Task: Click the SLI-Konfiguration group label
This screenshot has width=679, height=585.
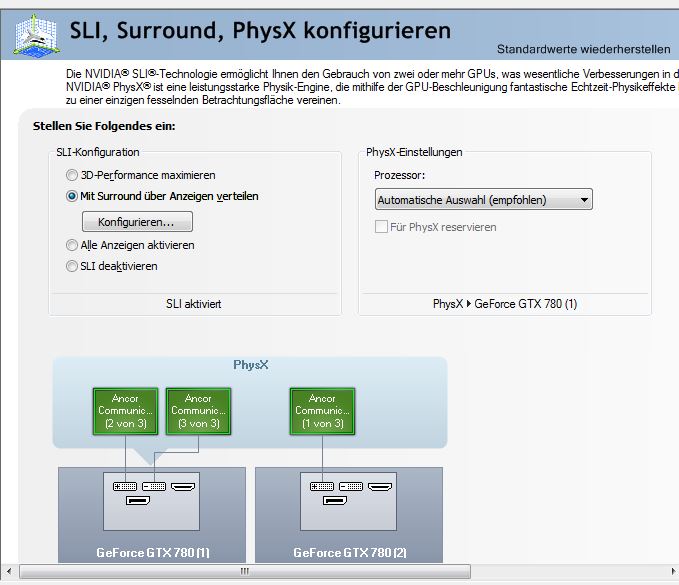Action: [98, 152]
